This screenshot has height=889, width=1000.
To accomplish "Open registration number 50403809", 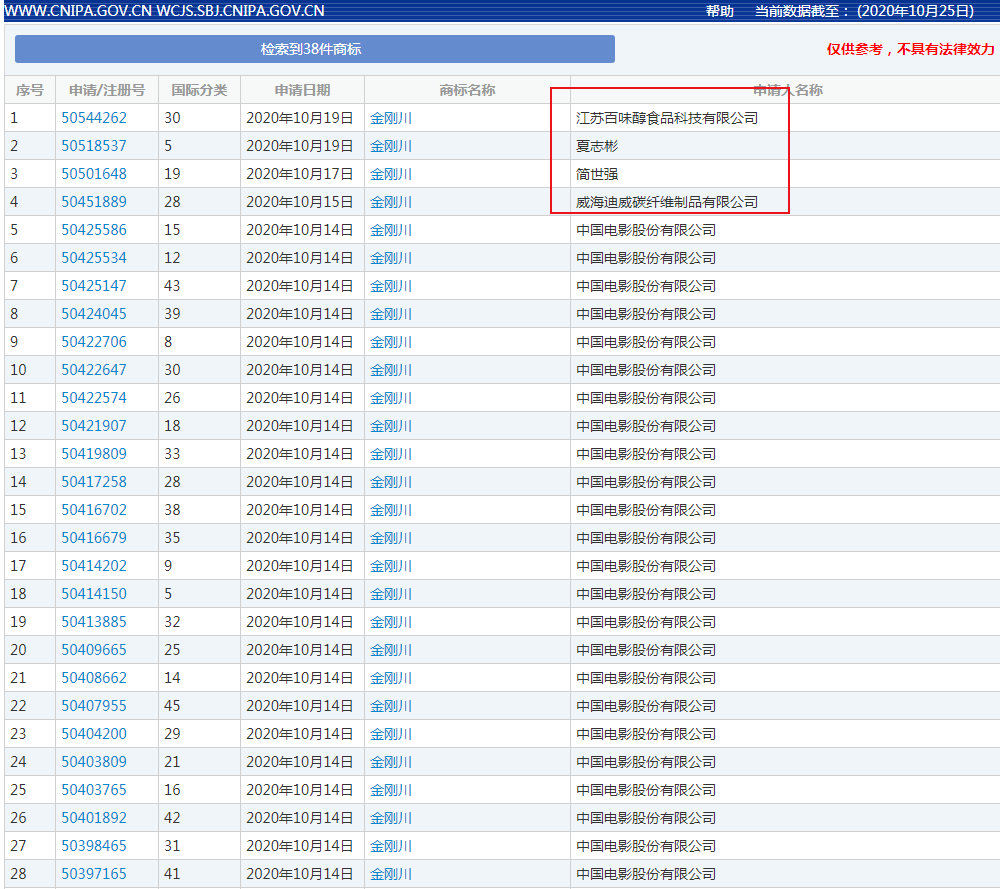I will [94, 762].
